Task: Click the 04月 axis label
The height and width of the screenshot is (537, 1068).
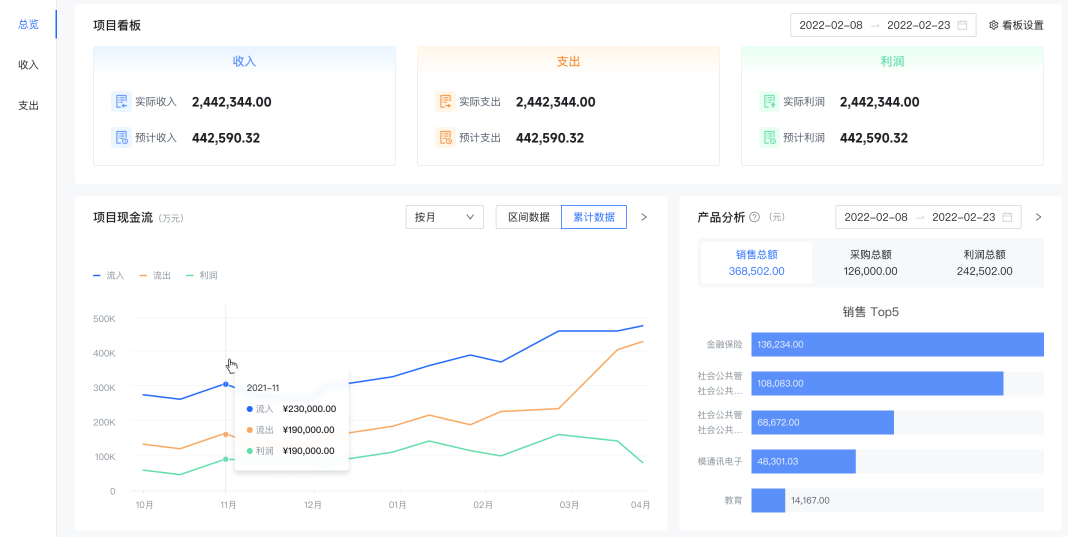Action: coord(640,505)
